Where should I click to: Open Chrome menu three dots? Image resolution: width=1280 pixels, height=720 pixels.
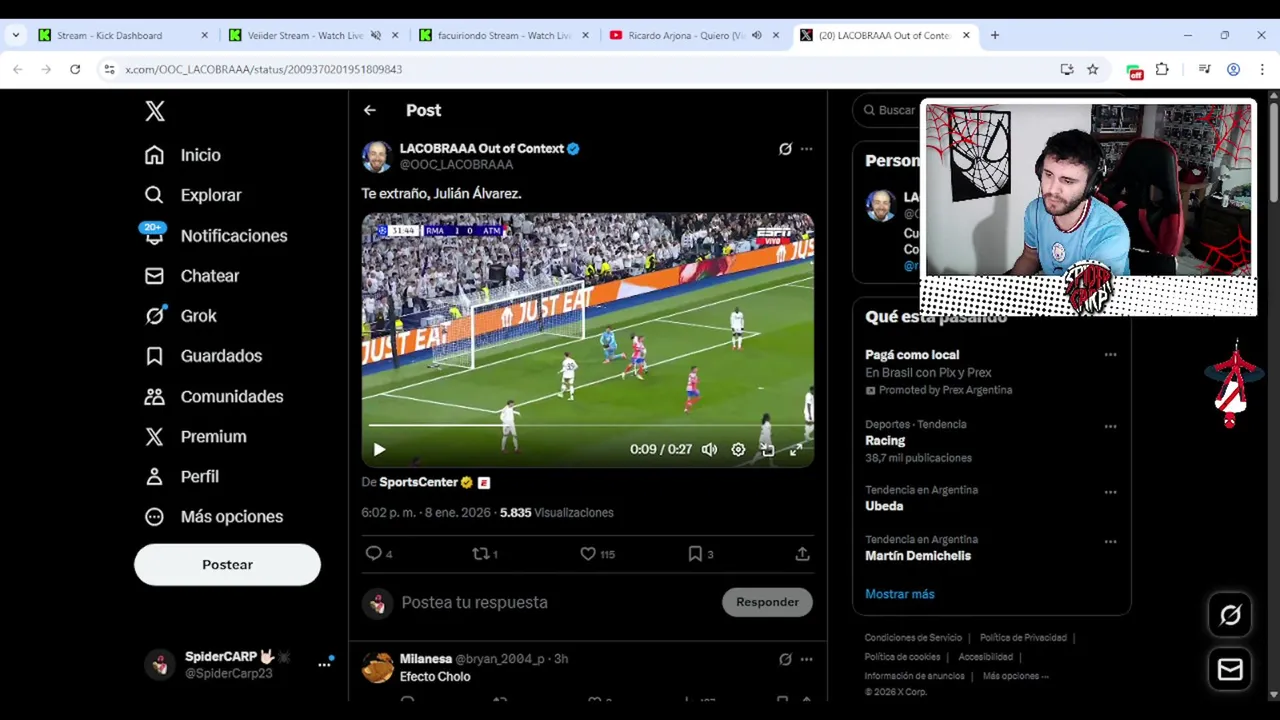click(1262, 69)
